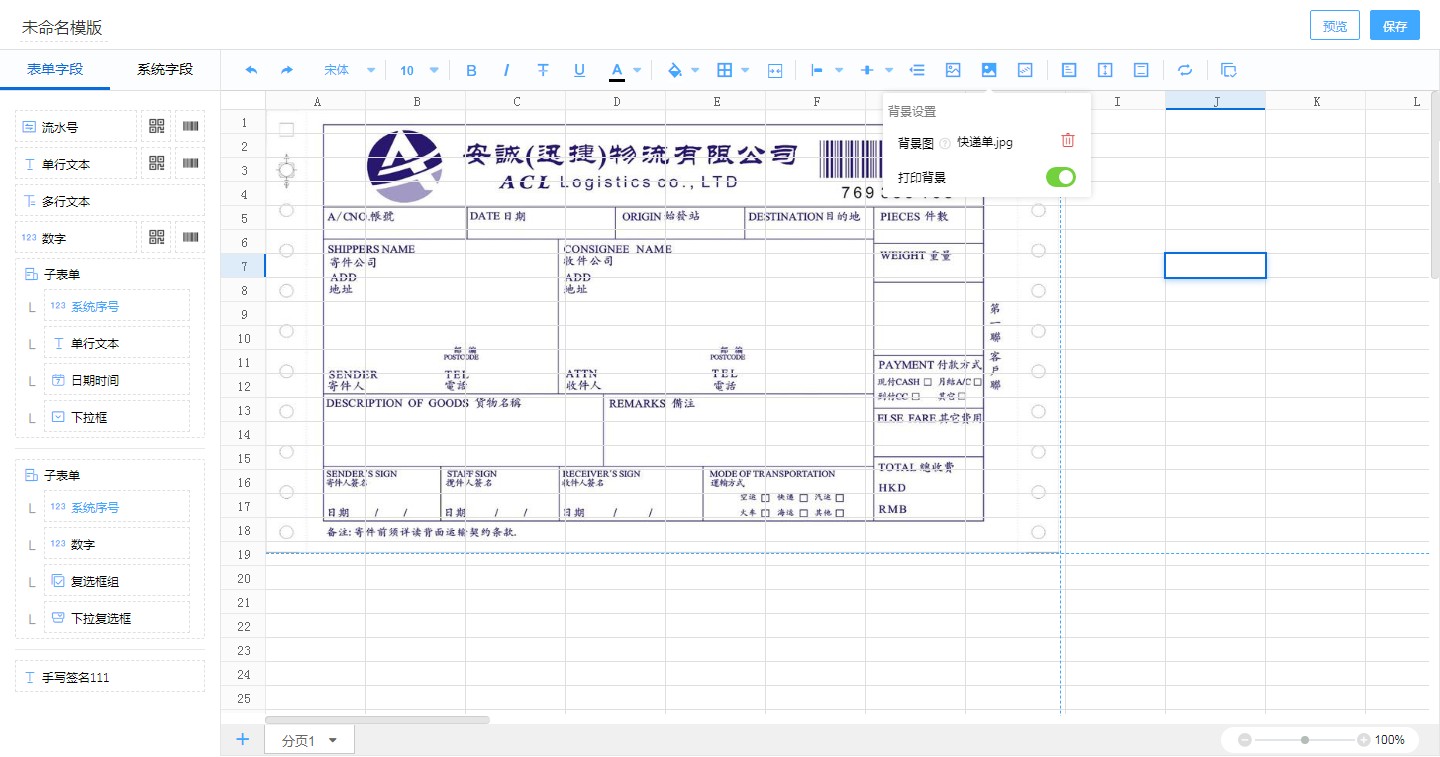The height and width of the screenshot is (757, 1440).
Task: Click the merge cells icon
Action: click(775, 70)
